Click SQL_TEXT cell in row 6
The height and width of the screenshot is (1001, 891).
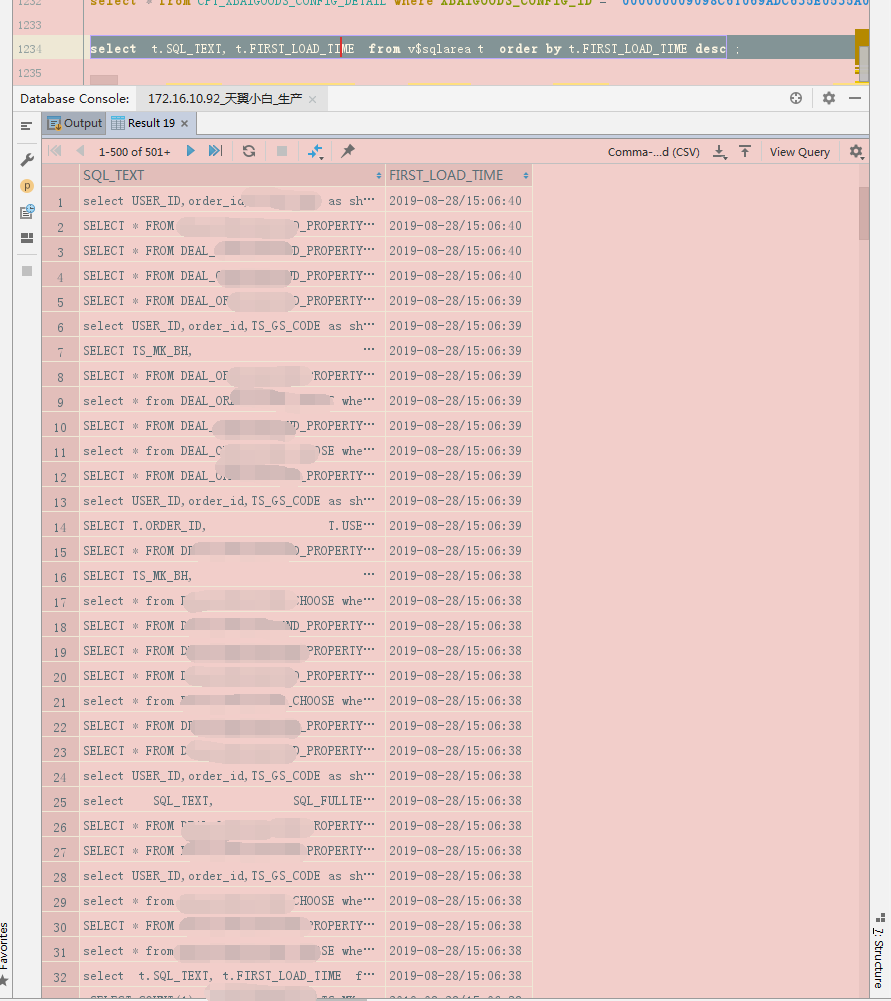pos(232,326)
